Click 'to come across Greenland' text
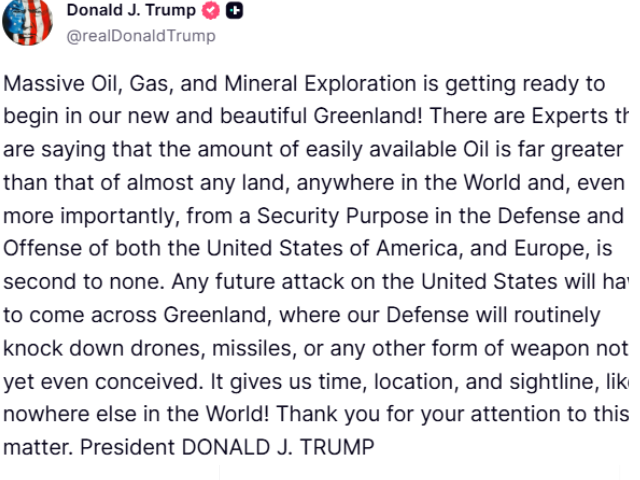 135,315
